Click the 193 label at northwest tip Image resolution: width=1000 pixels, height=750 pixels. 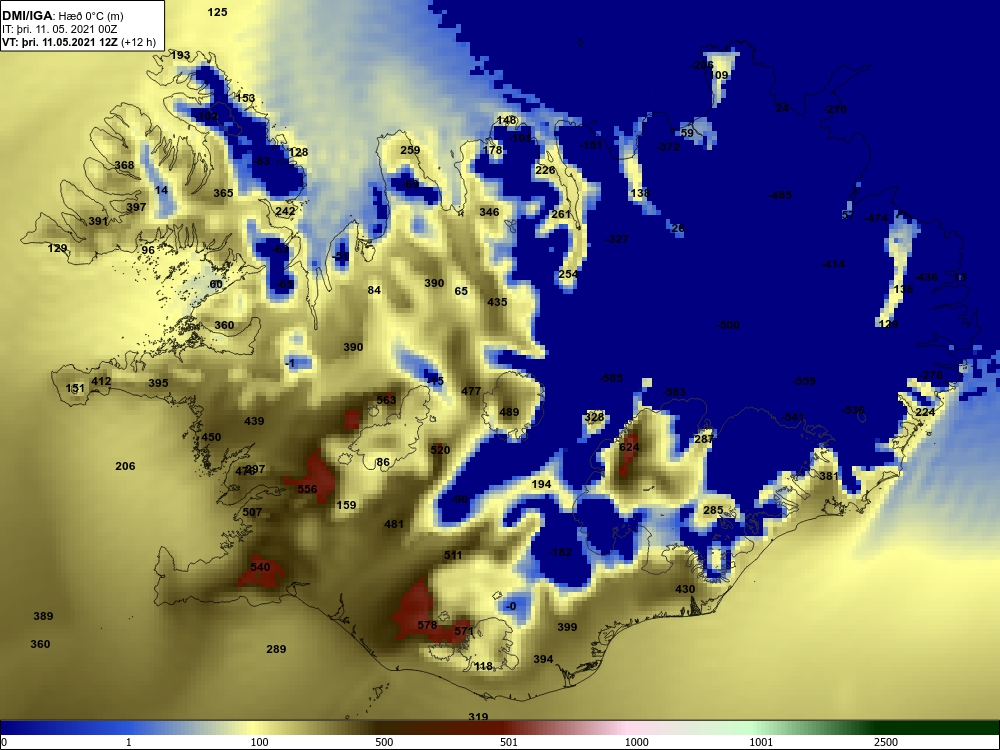coord(180,55)
